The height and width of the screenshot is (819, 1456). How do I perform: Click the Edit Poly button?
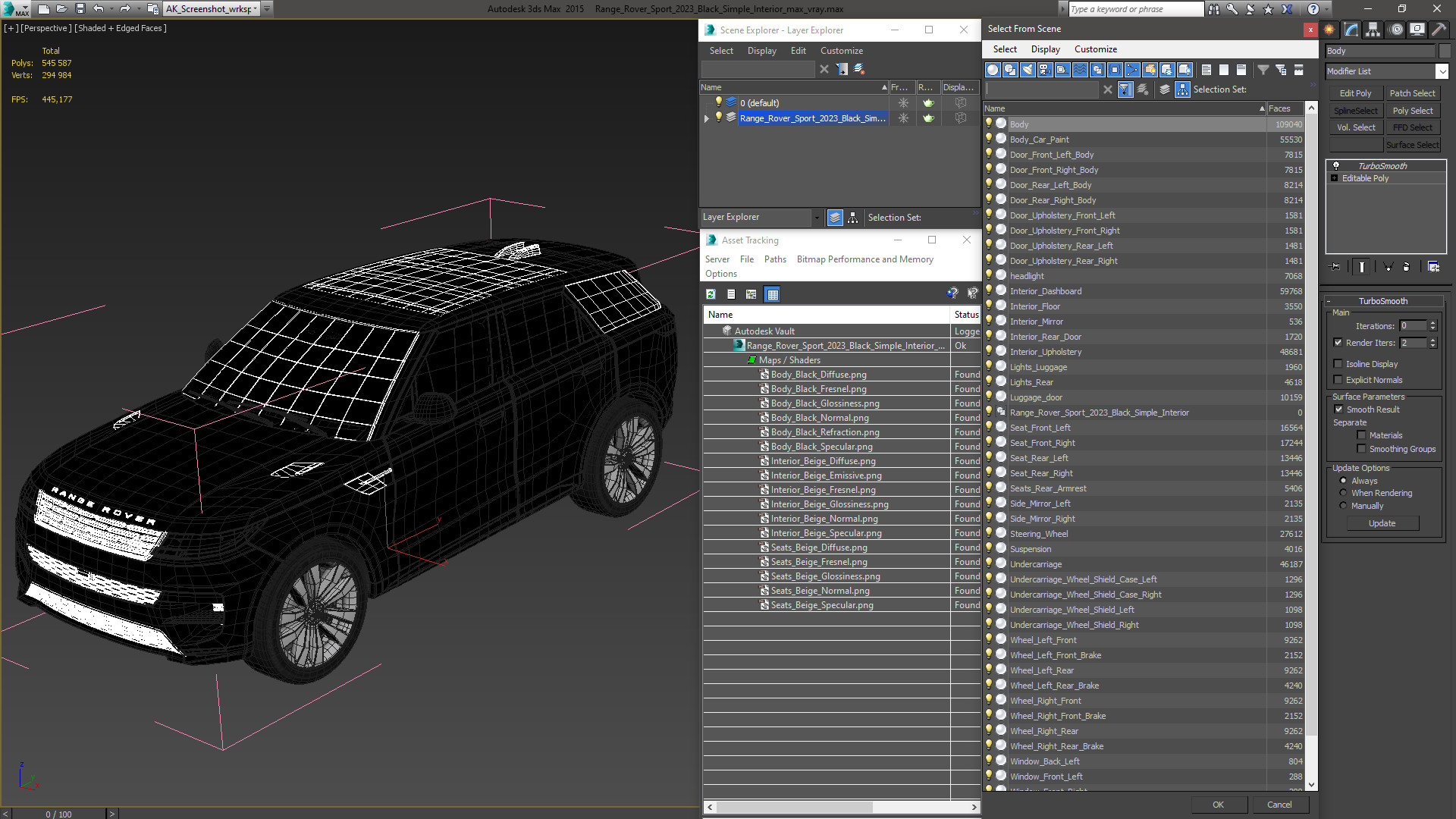(x=1355, y=93)
